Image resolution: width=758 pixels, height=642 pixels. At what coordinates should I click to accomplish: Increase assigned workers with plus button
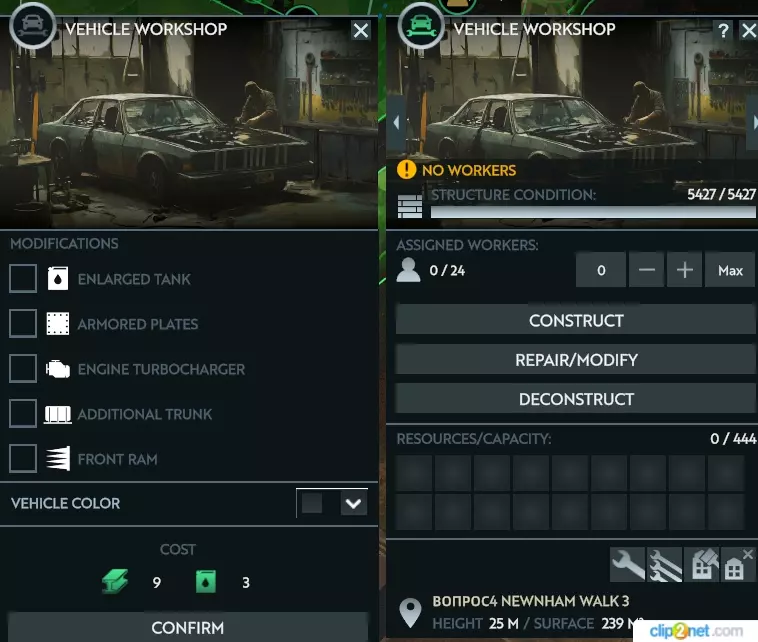click(684, 270)
